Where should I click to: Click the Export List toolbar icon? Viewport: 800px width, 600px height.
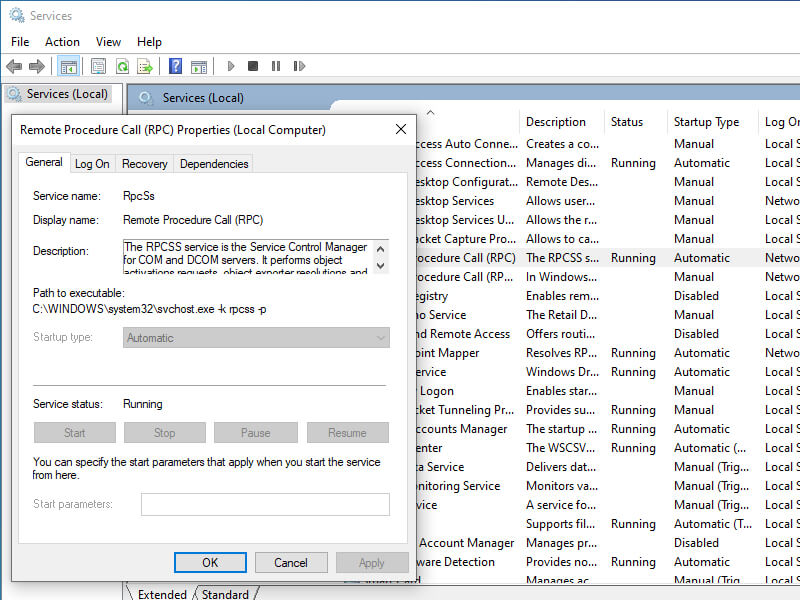tap(145, 66)
